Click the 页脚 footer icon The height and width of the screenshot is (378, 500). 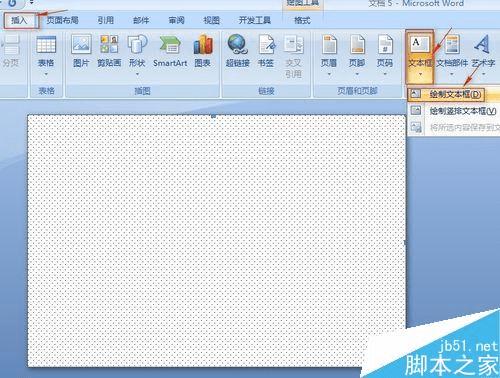pyautogui.click(x=357, y=45)
